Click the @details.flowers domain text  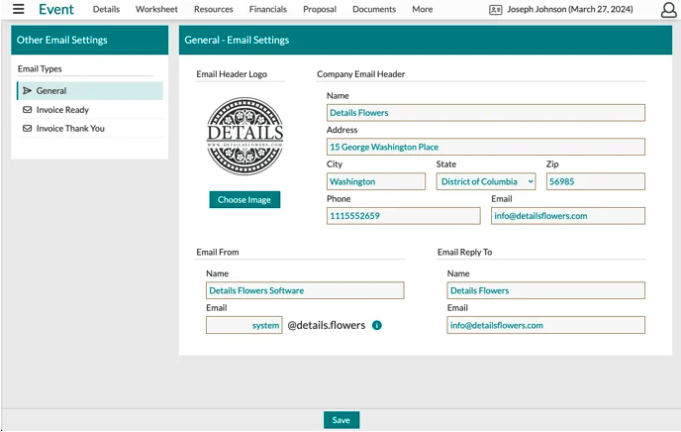click(x=326, y=325)
